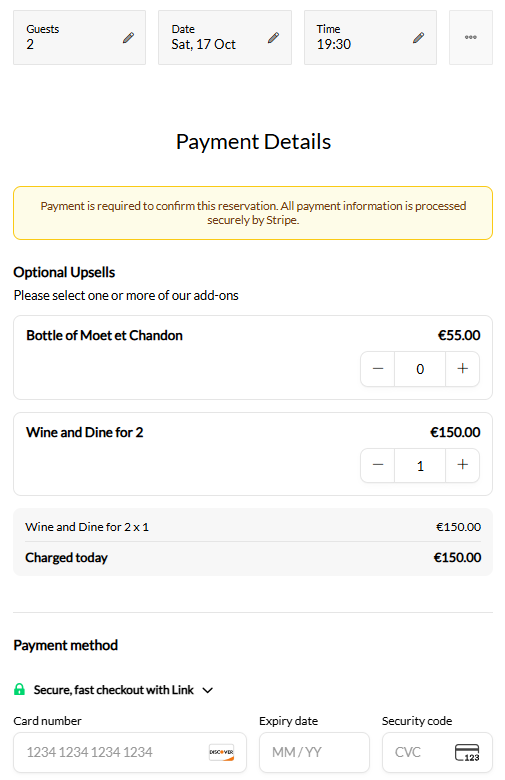
Task: Increase Bottle of Moet et Chandon quantity
Action: coord(463,369)
